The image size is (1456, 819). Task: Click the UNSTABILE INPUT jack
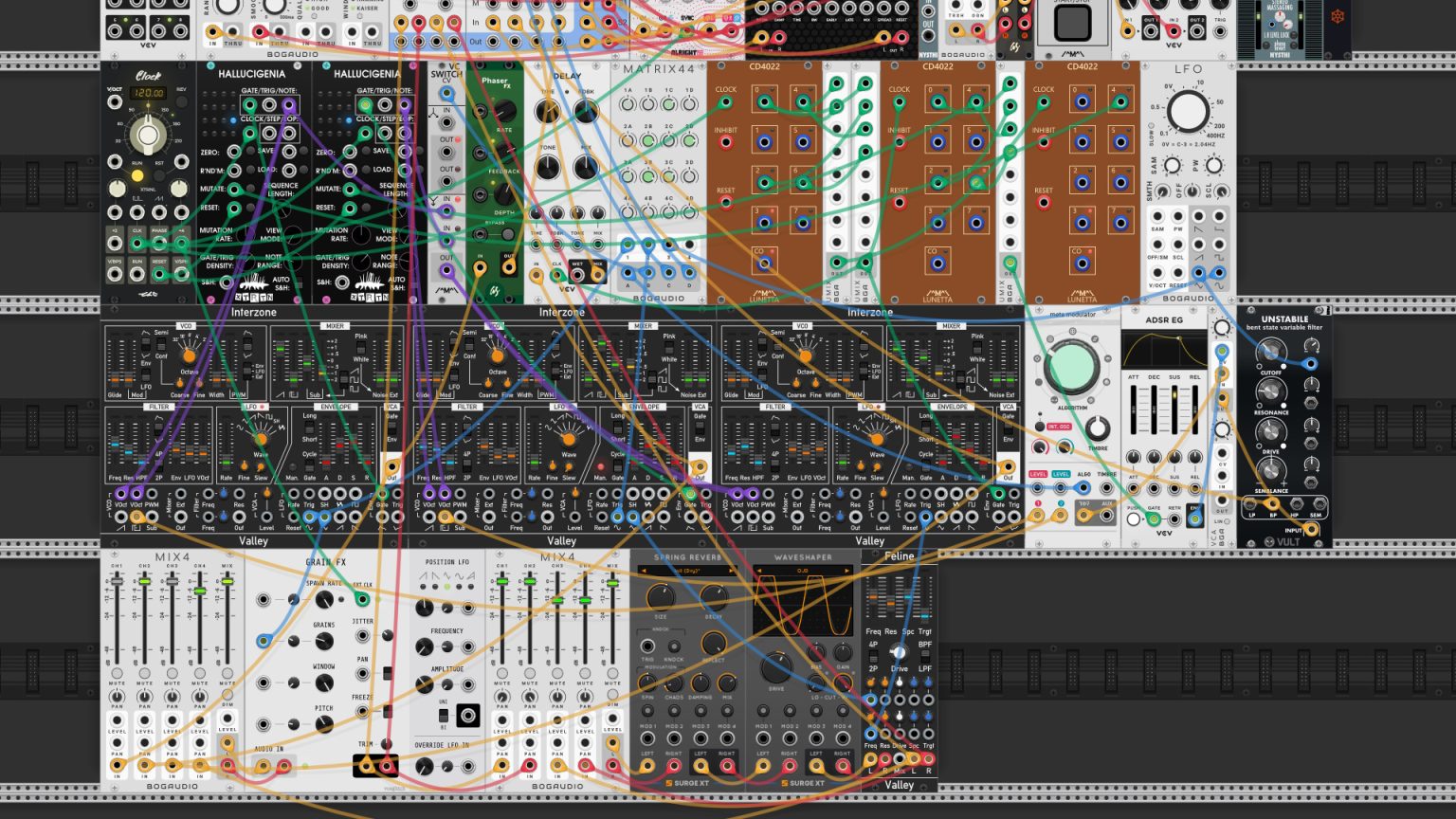click(x=1312, y=528)
